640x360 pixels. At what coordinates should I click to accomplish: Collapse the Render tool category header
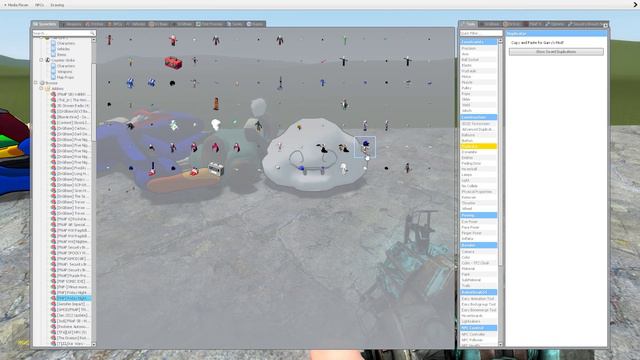click(479, 245)
